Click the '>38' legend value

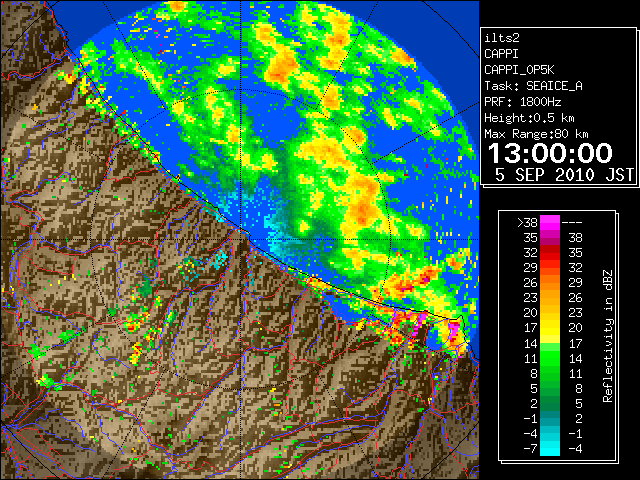[x=527, y=223]
